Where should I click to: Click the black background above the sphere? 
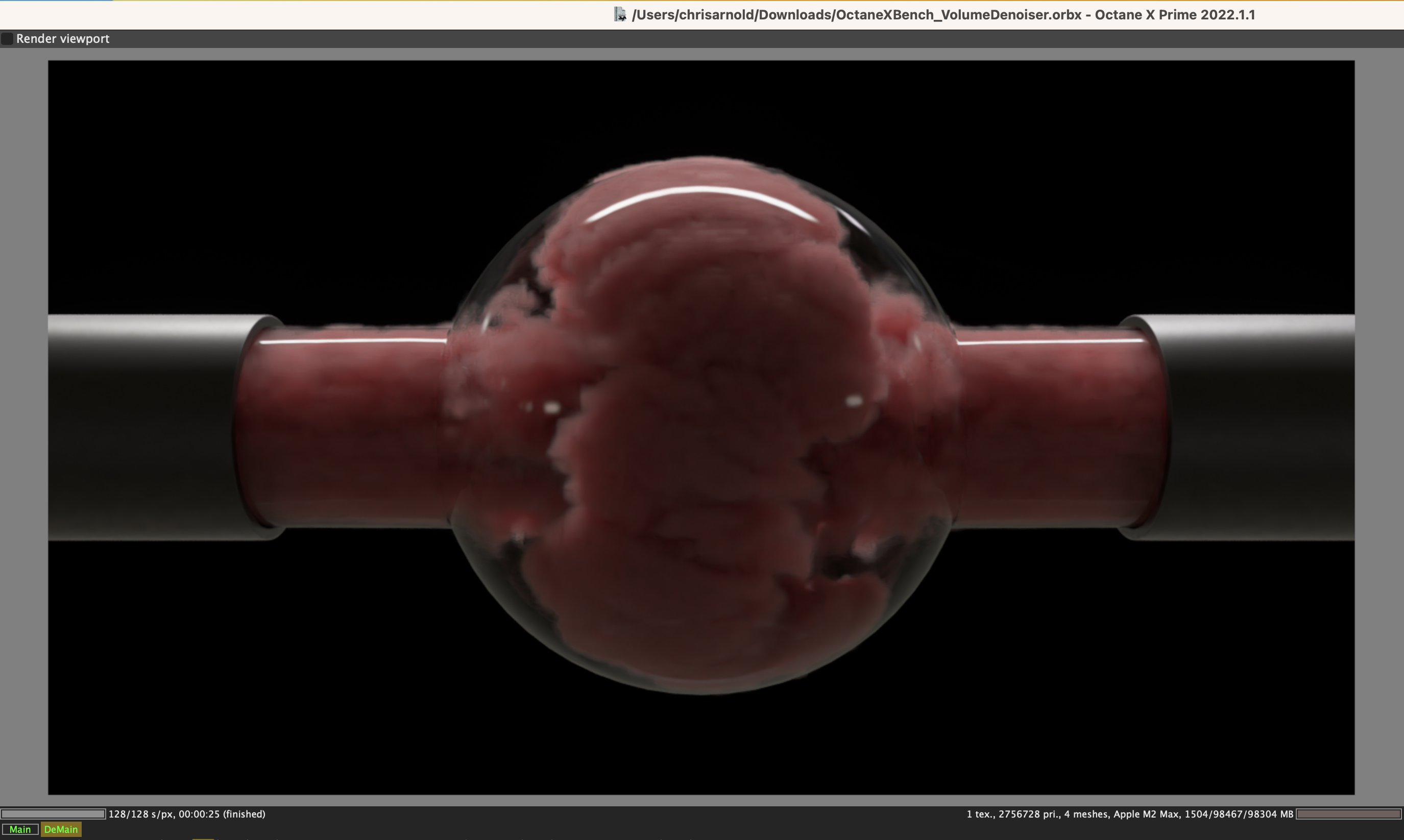(702, 102)
